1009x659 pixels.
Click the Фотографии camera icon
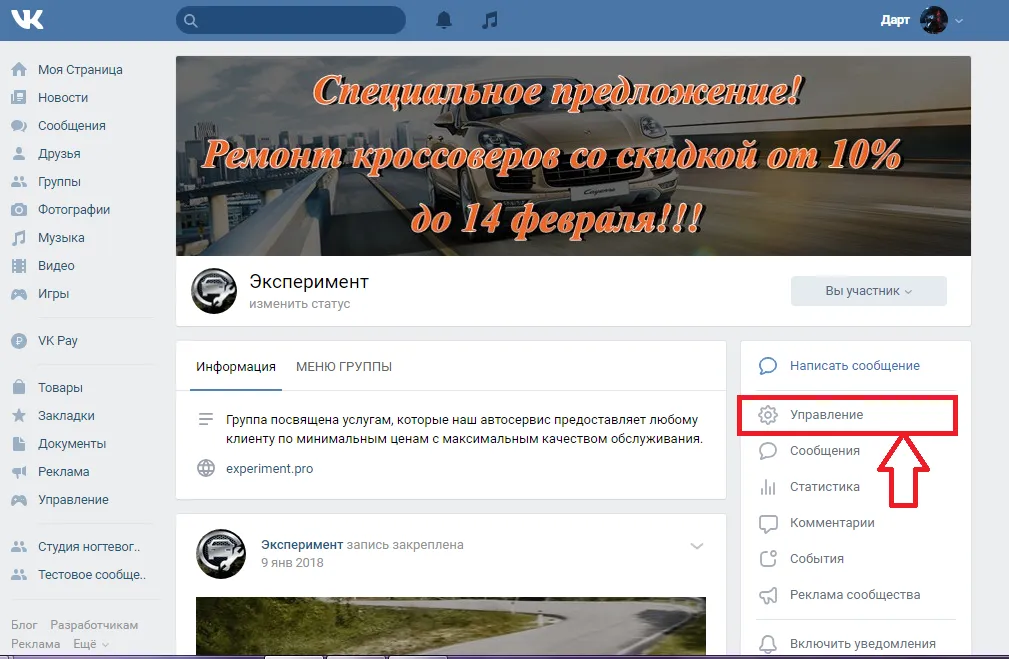(19, 209)
